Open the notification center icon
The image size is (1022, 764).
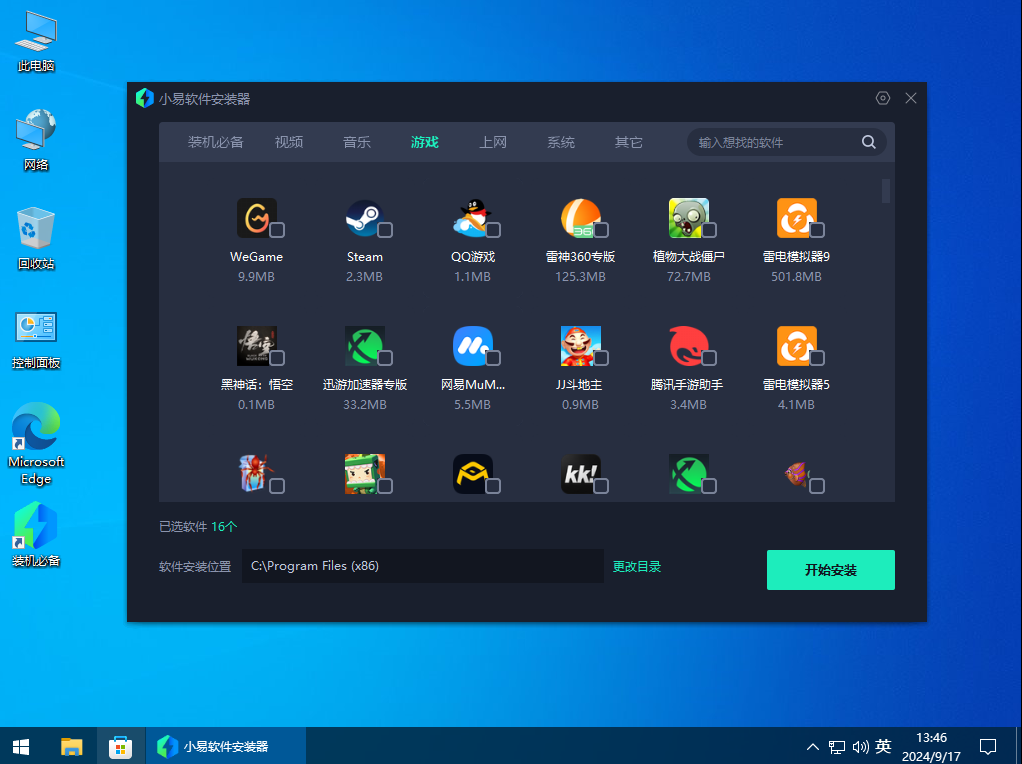[x=988, y=746]
